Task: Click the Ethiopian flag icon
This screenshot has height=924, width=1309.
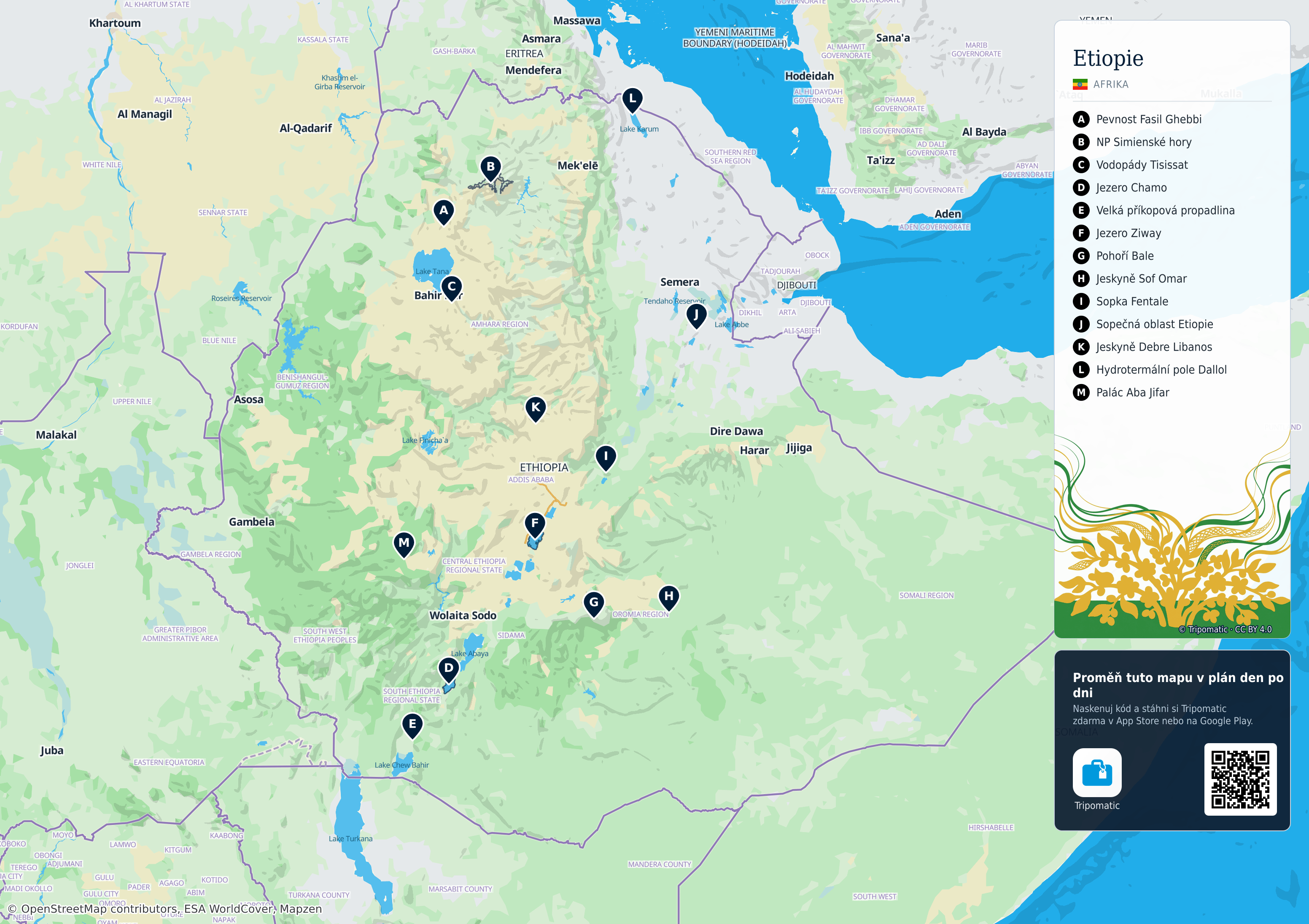Action: [1080, 84]
